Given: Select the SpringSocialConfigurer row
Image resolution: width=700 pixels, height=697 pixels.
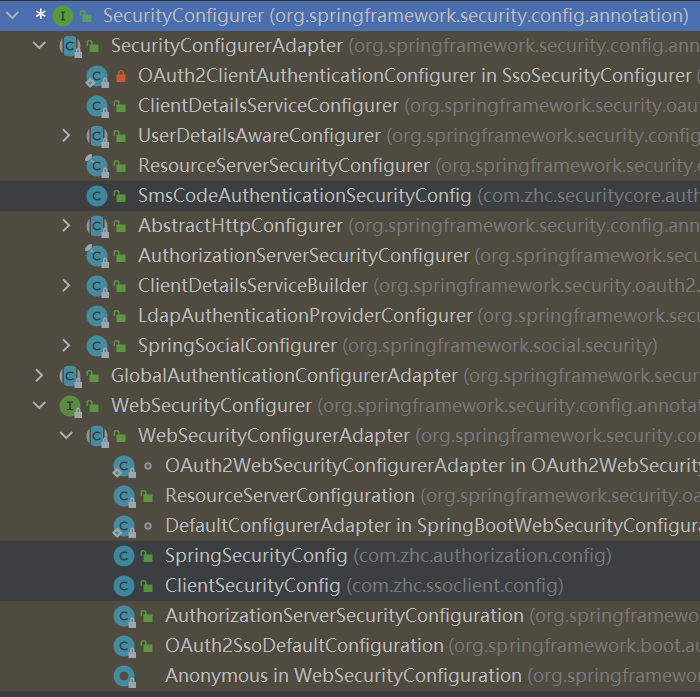Looking at the screenshot, I should tap(350, 346).
